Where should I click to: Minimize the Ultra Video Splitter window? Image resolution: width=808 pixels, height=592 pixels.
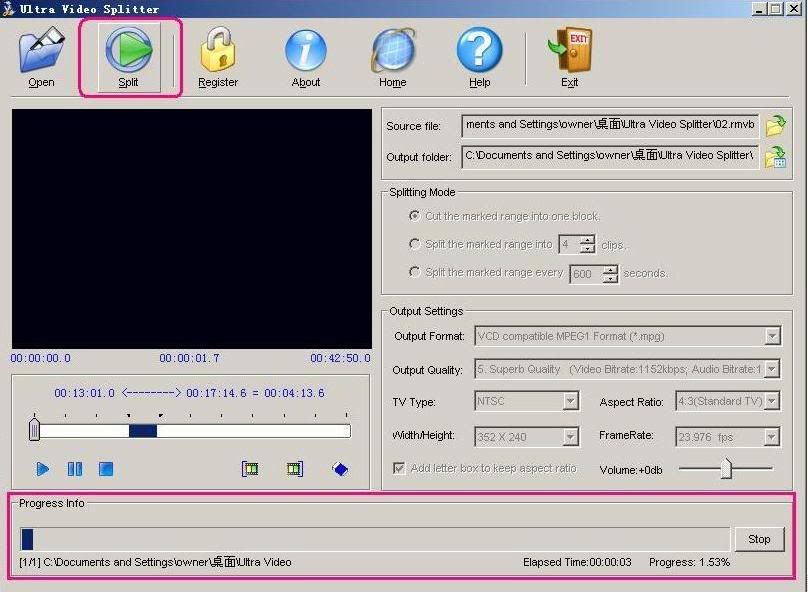tap(759, 9)
